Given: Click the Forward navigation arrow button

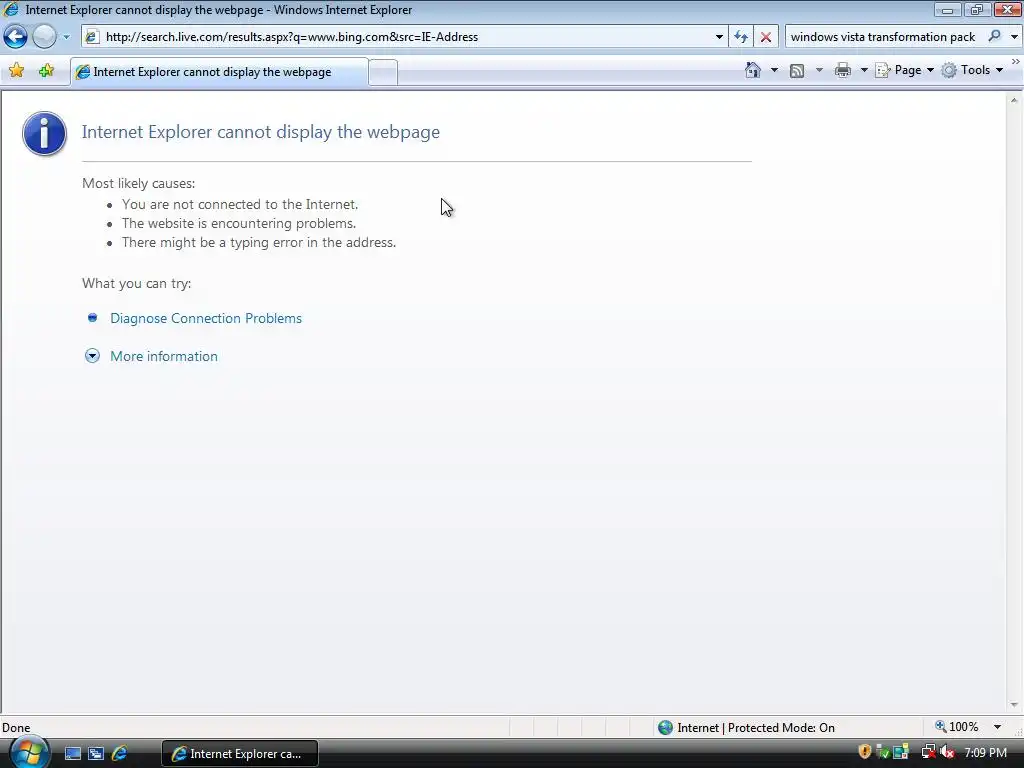Looking at the screenshot, I should 44,37.
